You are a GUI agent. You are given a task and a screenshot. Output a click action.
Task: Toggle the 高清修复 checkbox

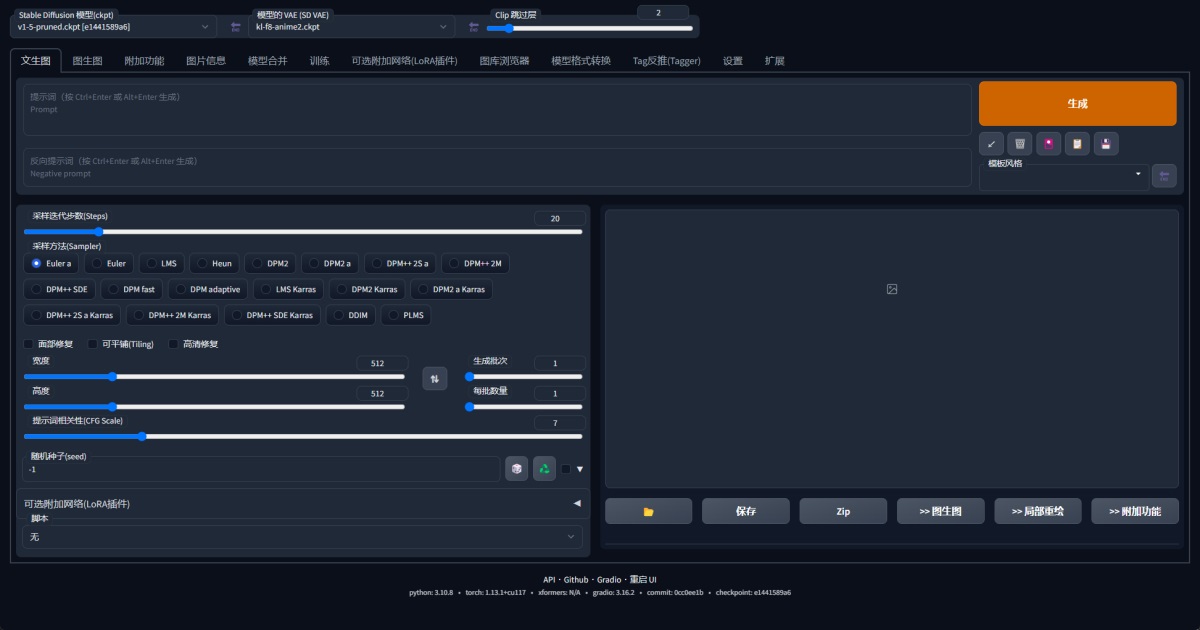click(x=174, y=344)
